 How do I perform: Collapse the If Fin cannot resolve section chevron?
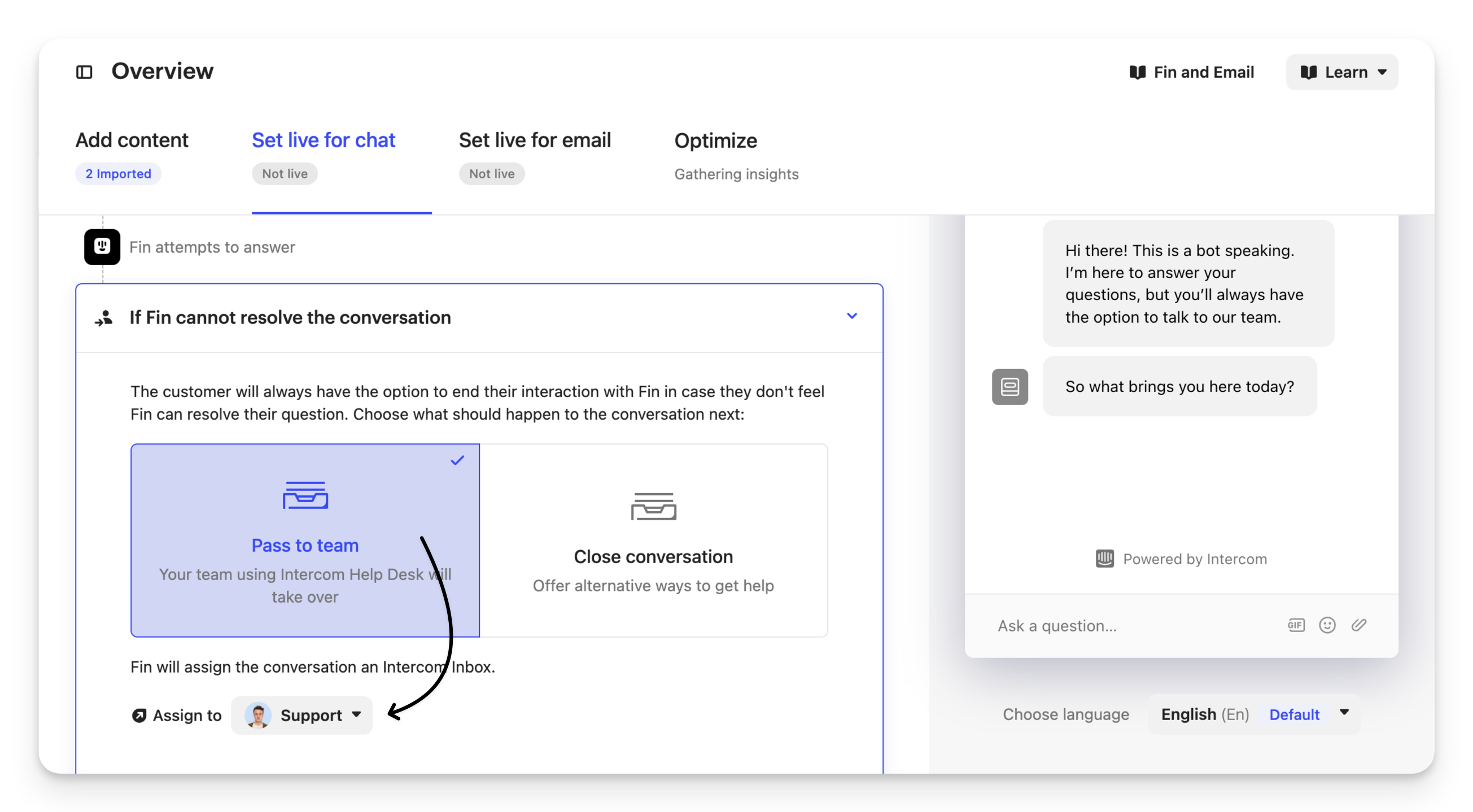click(x=851, y=316)
